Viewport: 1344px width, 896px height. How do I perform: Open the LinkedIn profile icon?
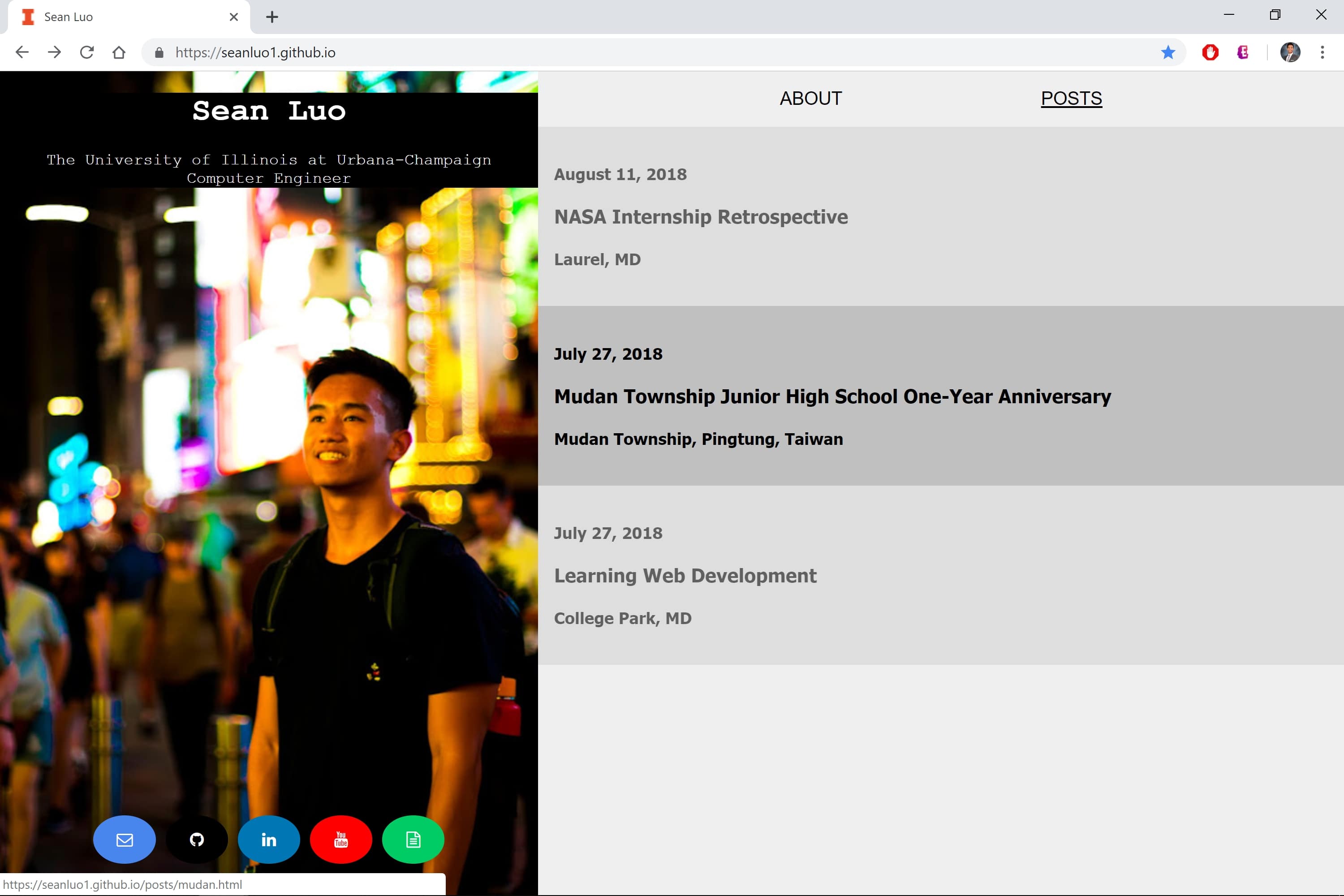point(268,840)
